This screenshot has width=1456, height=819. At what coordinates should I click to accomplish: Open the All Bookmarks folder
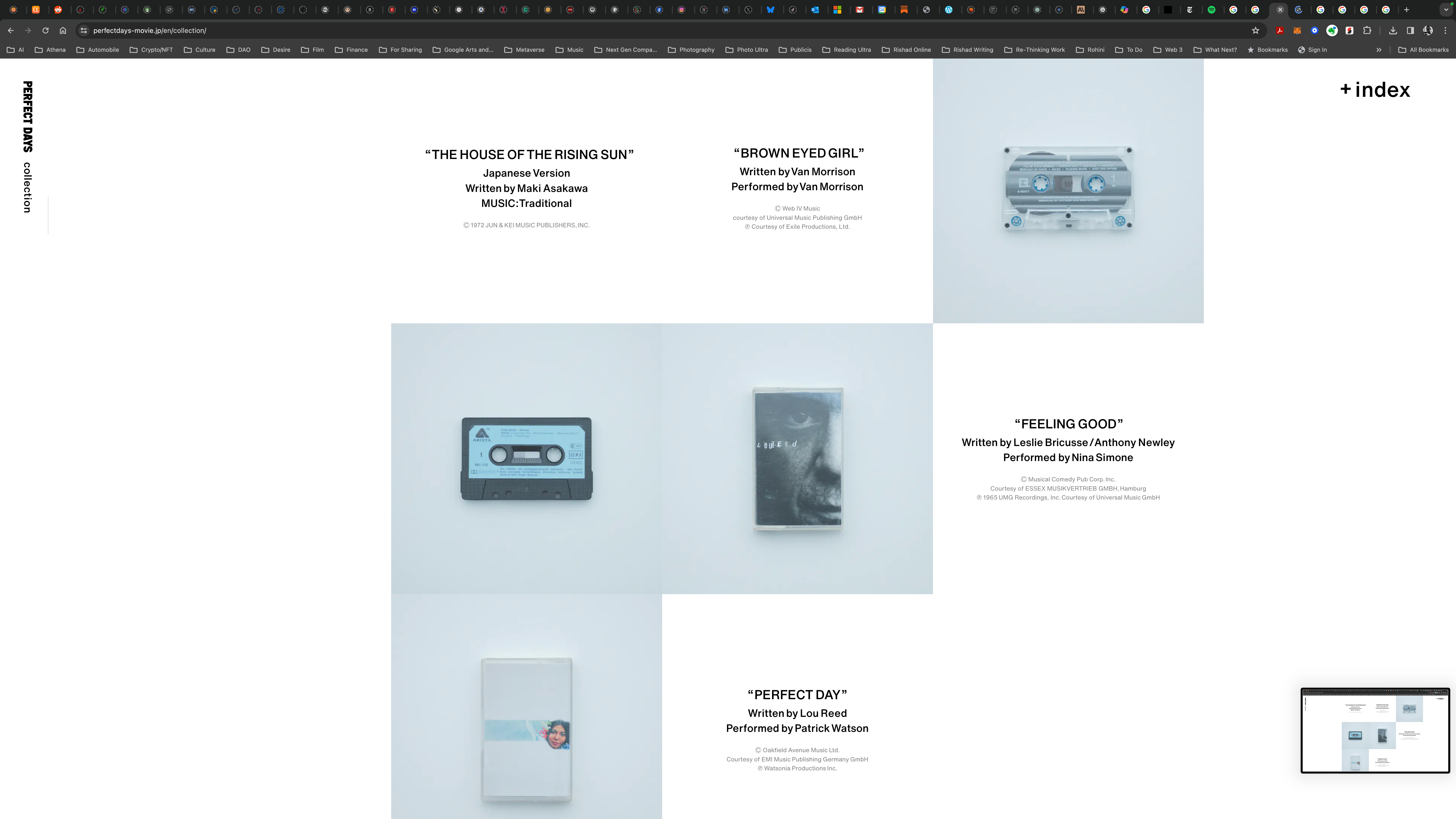(x=1423, y=50)
